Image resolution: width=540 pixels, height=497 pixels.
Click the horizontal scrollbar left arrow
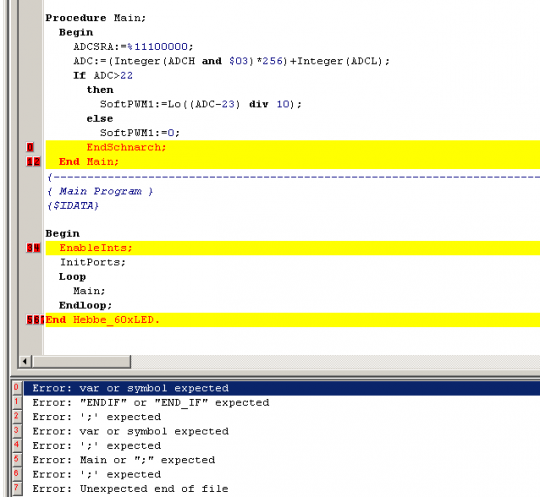25,361
